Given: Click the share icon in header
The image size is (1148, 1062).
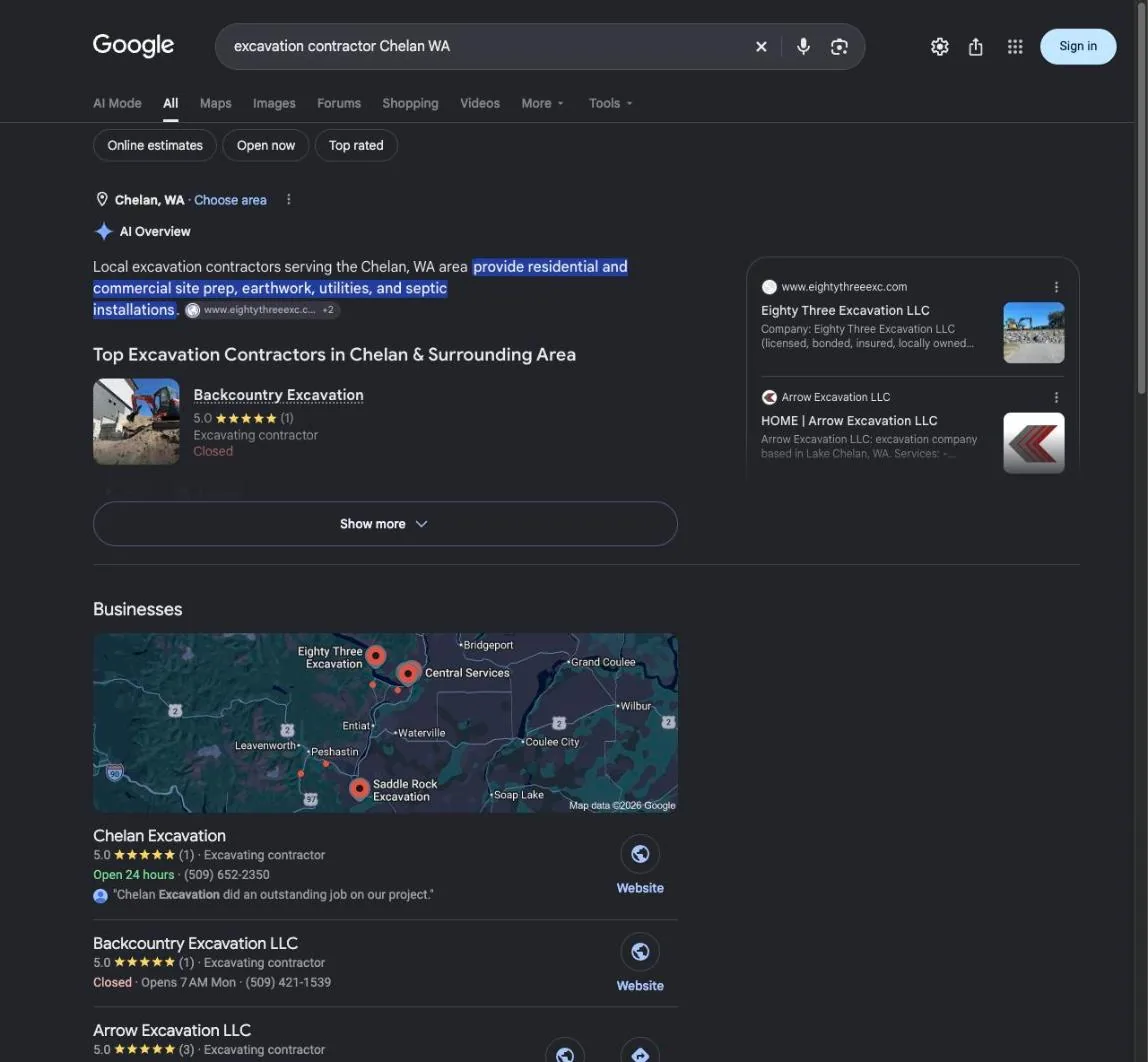Looking at the screenshot, I should click(x=975, y=47).
